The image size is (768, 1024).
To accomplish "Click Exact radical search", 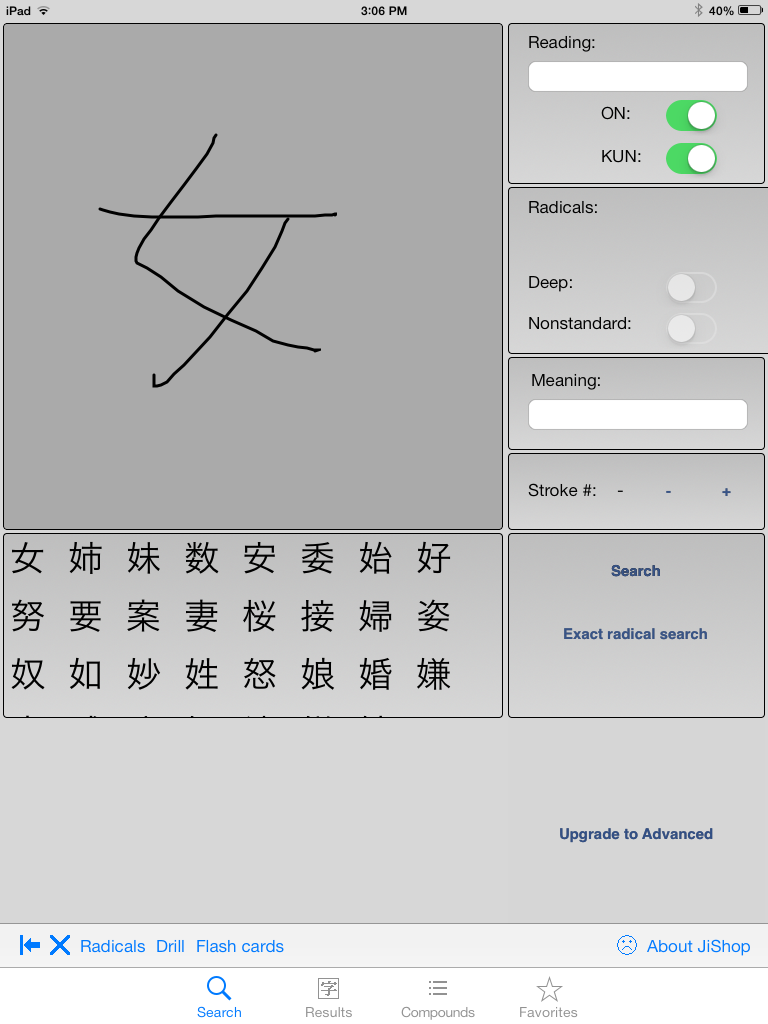I will tap(635, 634).
